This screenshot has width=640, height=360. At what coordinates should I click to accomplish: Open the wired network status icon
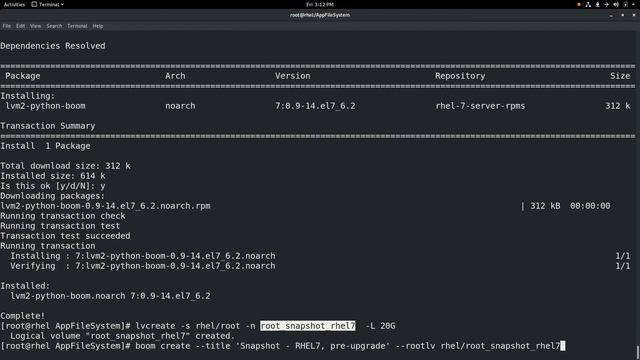coord(588,4)
